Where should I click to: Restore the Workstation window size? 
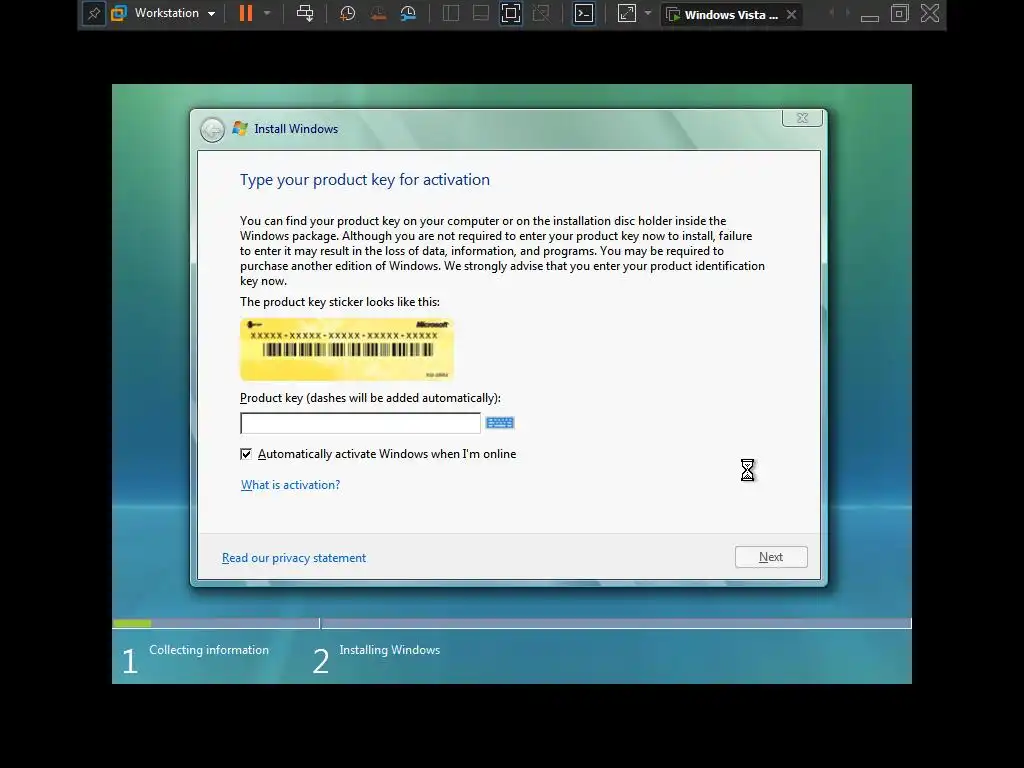(900, 14)
